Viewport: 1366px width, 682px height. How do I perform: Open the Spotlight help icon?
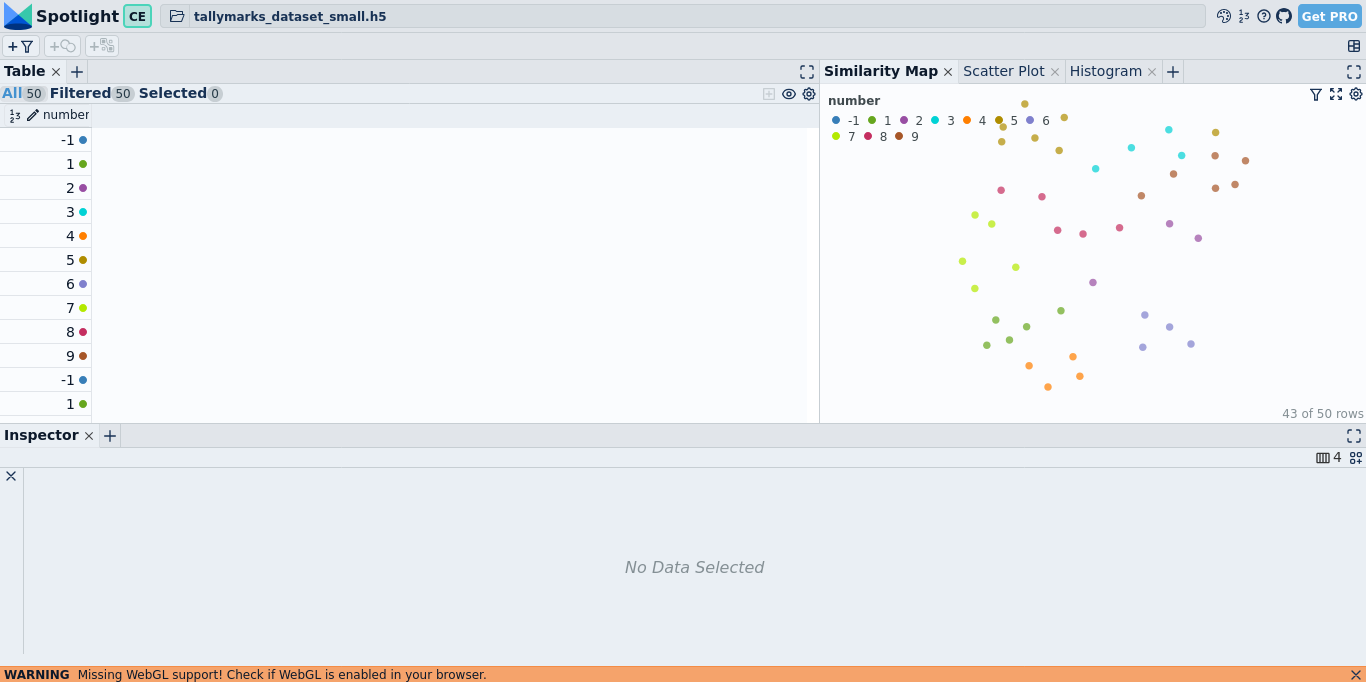tap(1263, 16)
